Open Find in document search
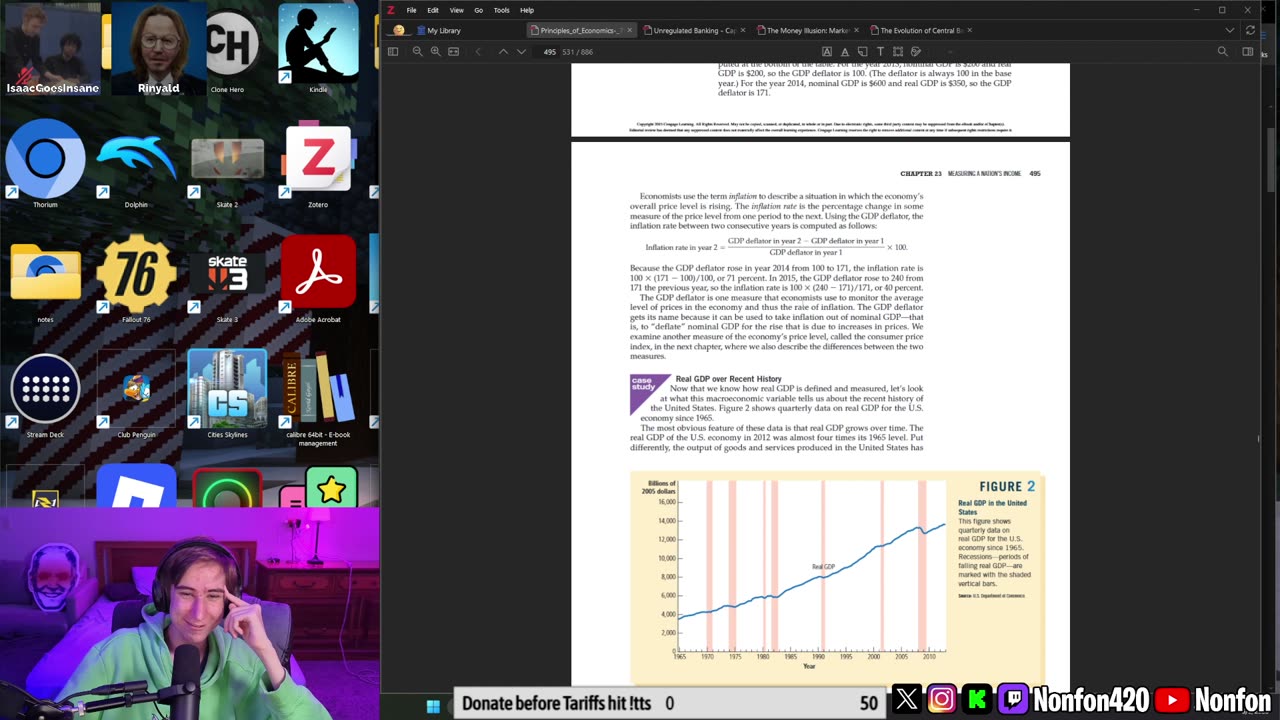Screen dimensions: 1280x720 click(x=1222, y=51)
